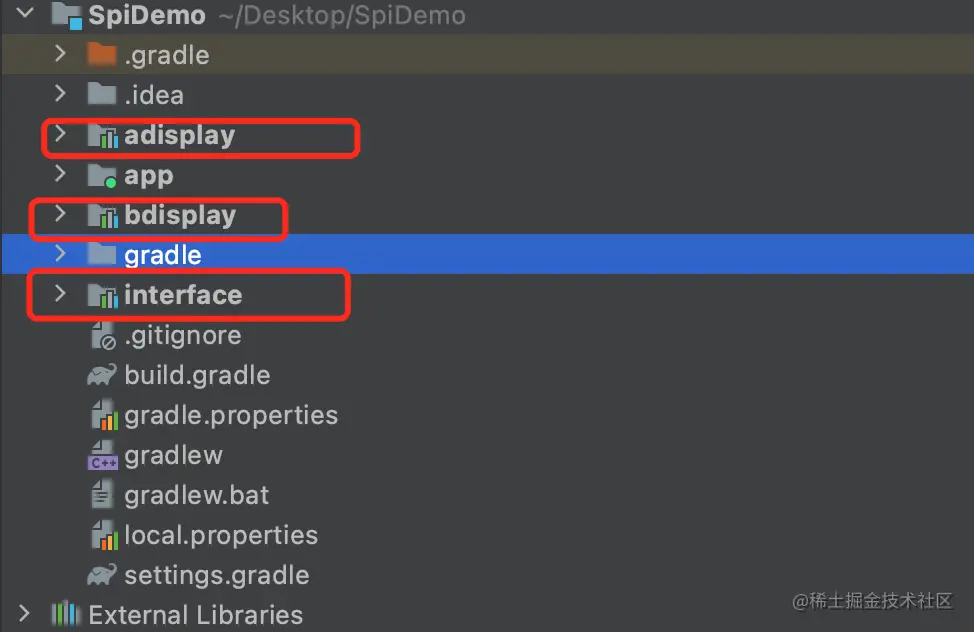Click the build.gradle elephant icon

pos(102,376)
